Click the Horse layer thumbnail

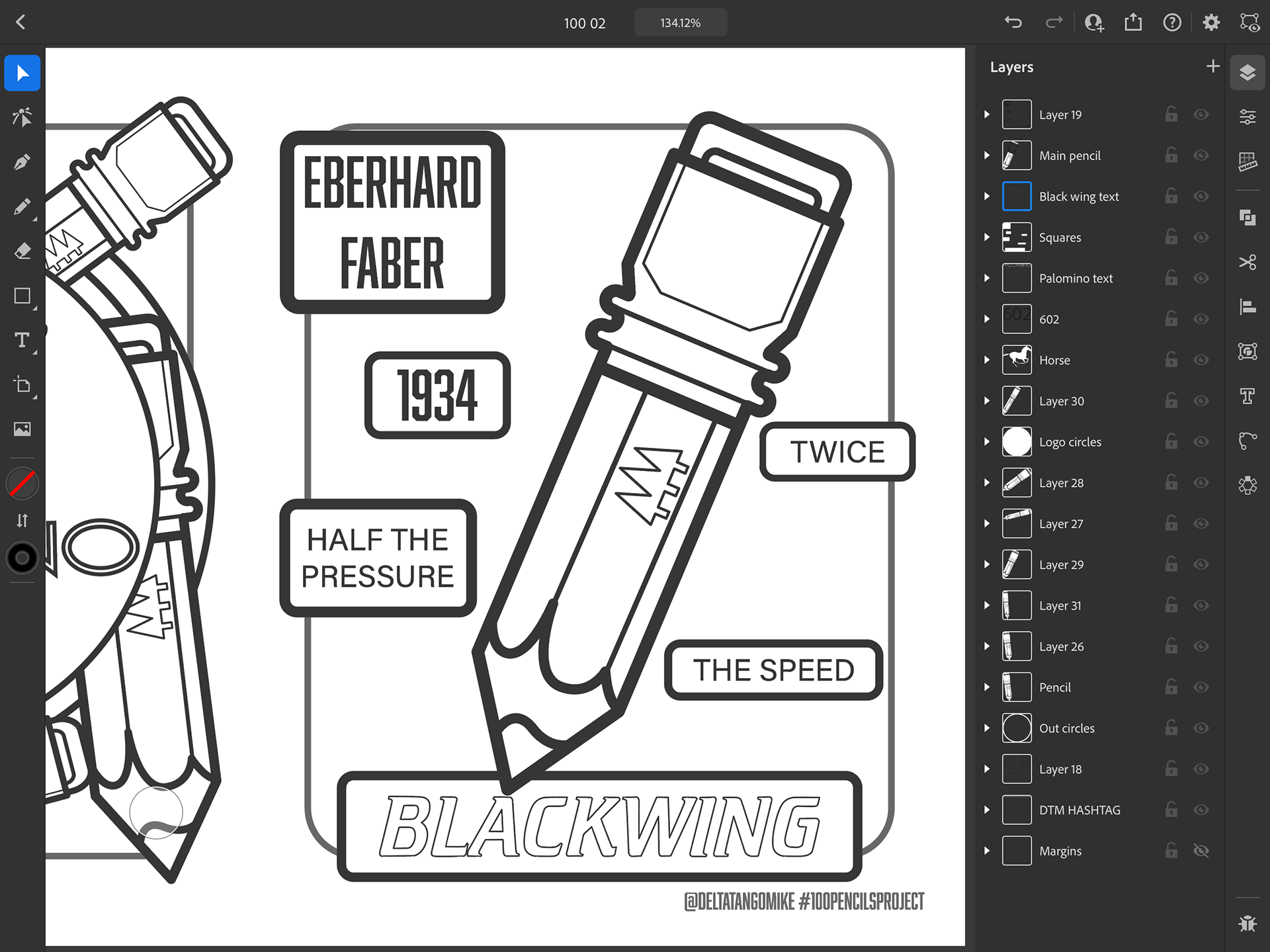pos(1017,360)
